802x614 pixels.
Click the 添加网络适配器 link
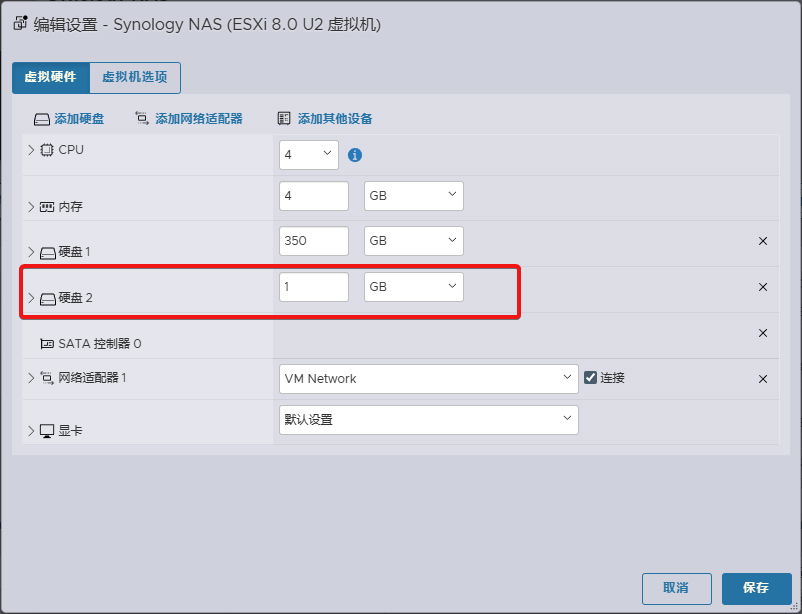click(x=199, y=119)
